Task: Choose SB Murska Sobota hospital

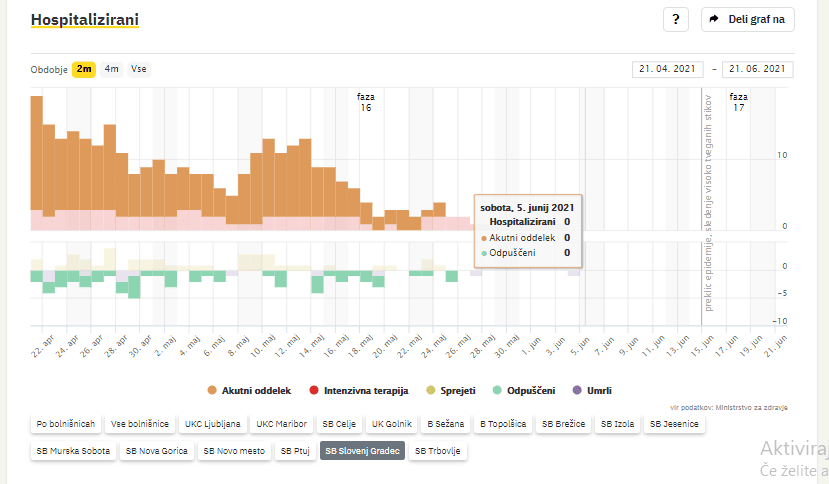Action: pyautogui.click(x=71, y=451)
